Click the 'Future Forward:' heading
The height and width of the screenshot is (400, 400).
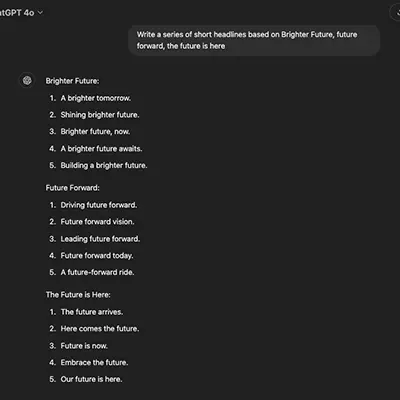[x=73, y=188]
